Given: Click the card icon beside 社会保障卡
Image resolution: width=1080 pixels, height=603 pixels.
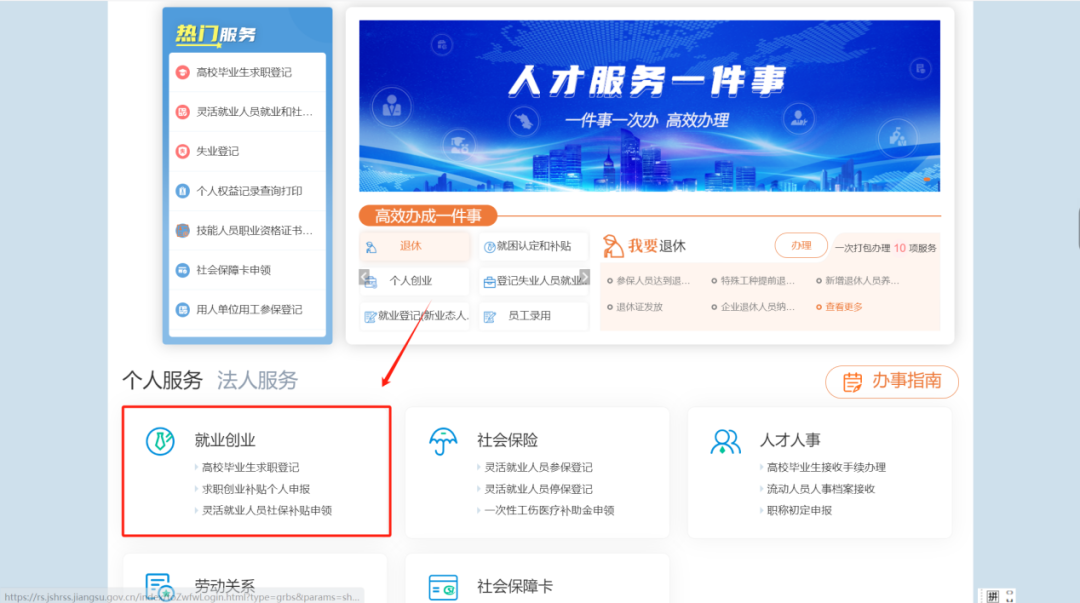Looking at the screenshot, I should (441, 585).
